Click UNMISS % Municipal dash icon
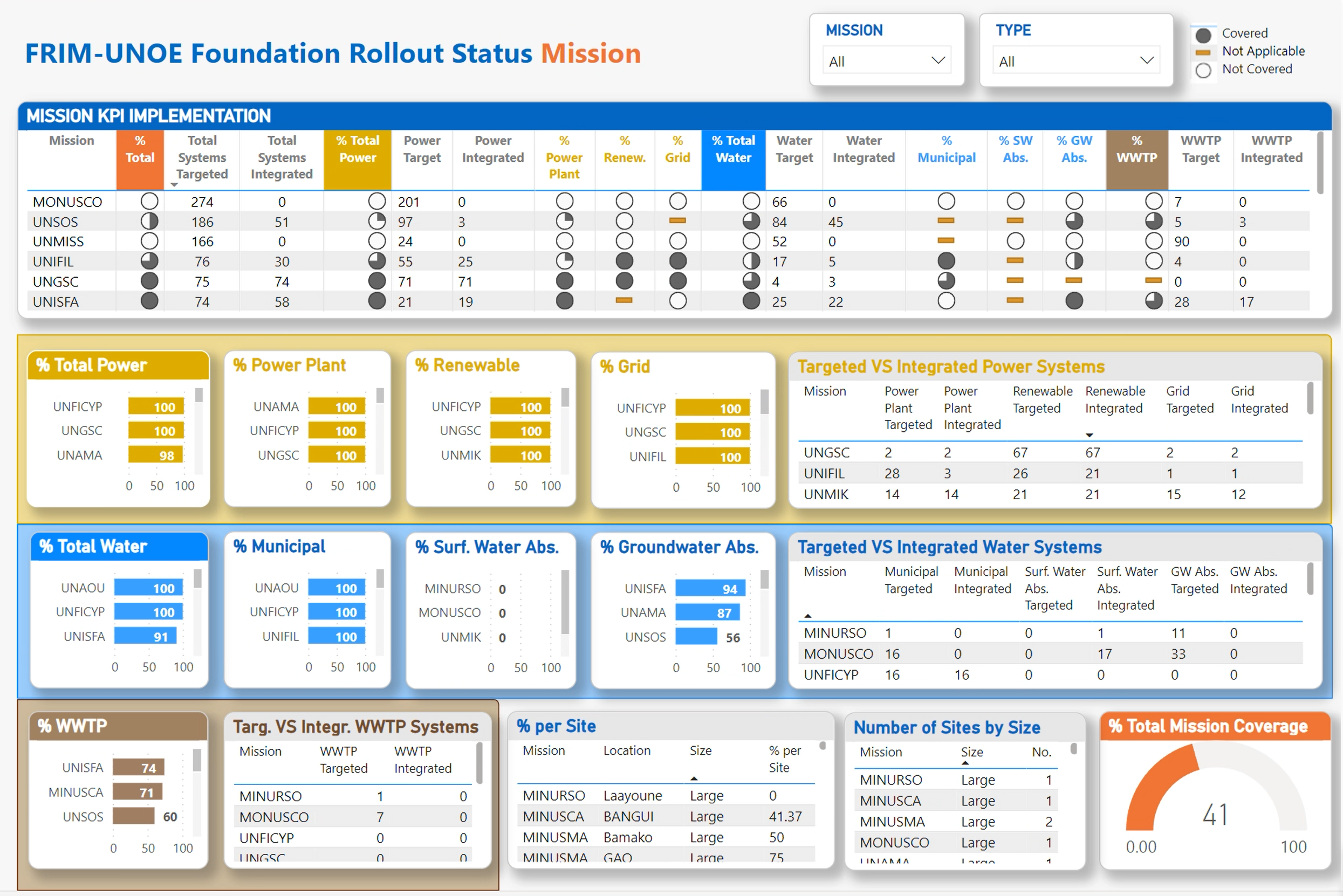This screenshot has height=896, width=1343. tap(946, 240)
